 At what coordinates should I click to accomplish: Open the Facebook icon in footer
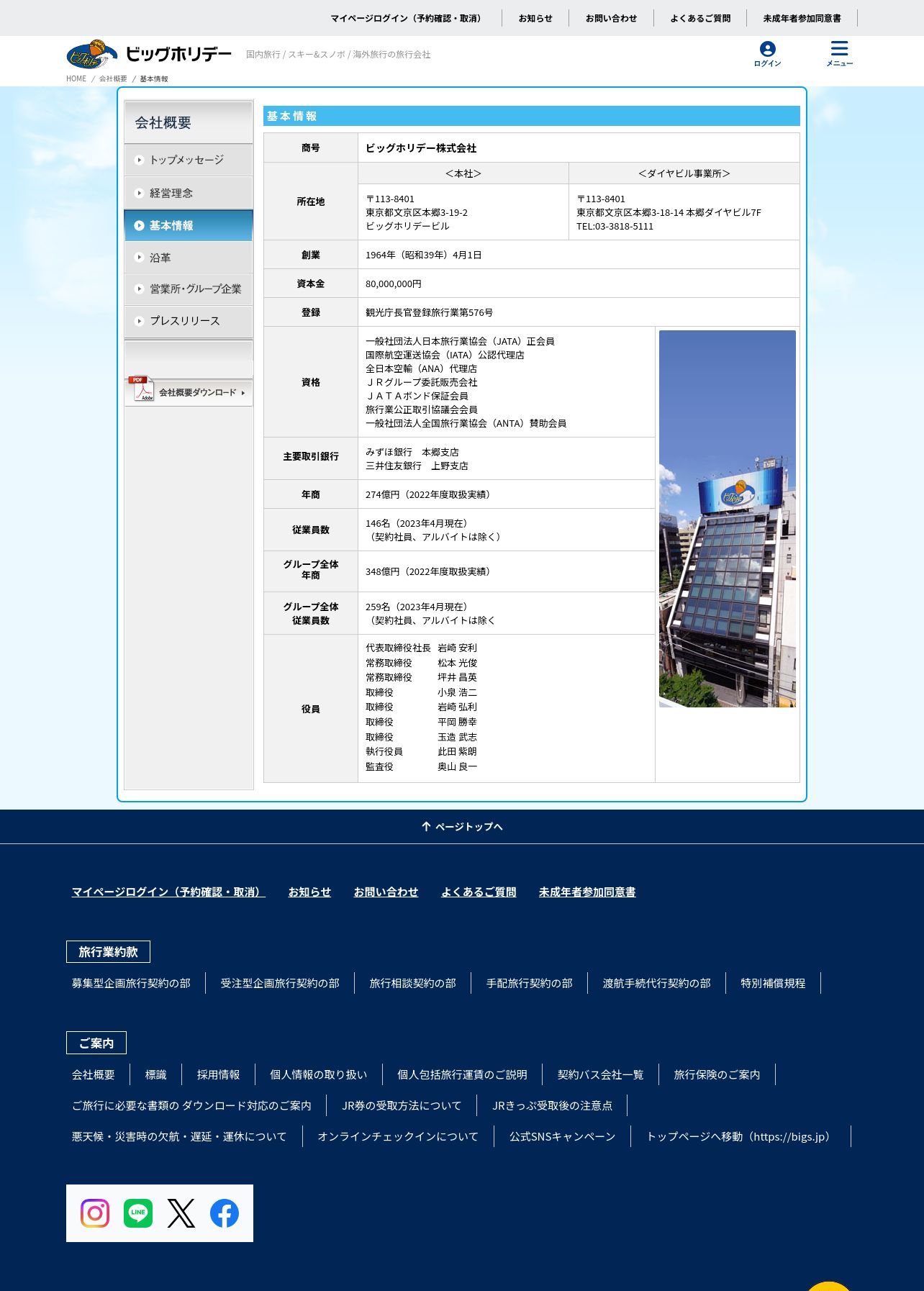pos(225,1213)
